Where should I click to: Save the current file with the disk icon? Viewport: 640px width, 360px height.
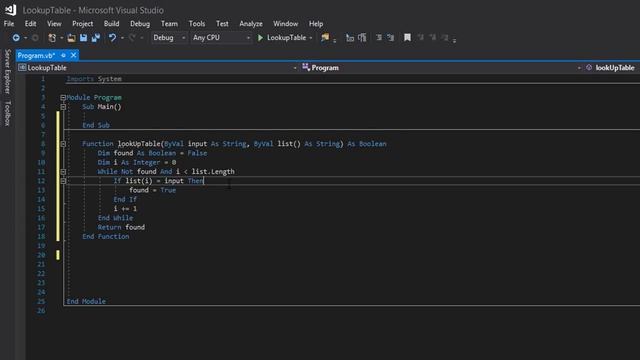(x=83, y=38)
